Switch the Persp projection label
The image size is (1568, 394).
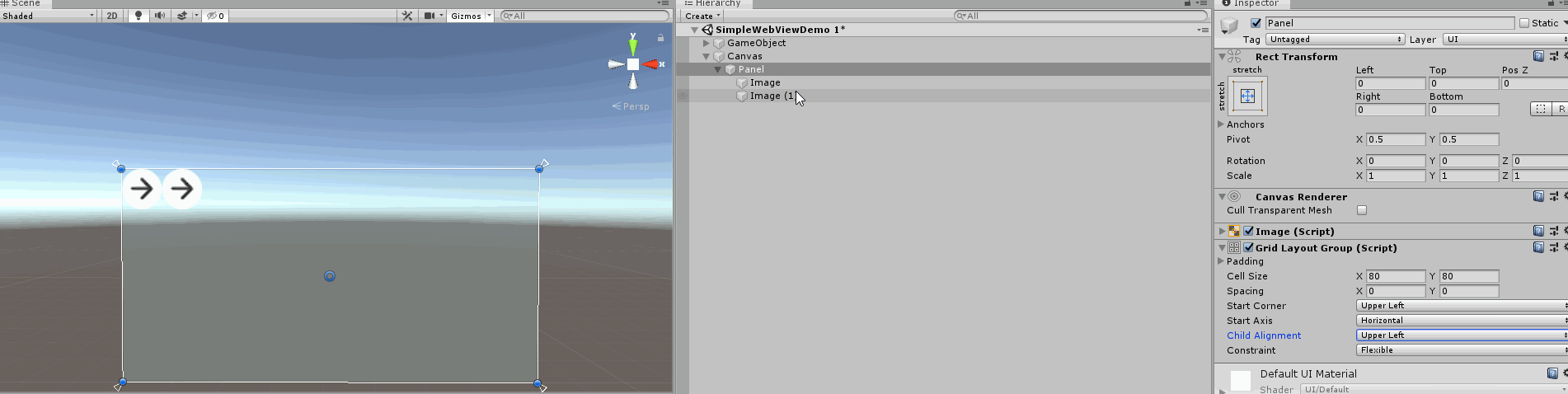coord(631,106)
